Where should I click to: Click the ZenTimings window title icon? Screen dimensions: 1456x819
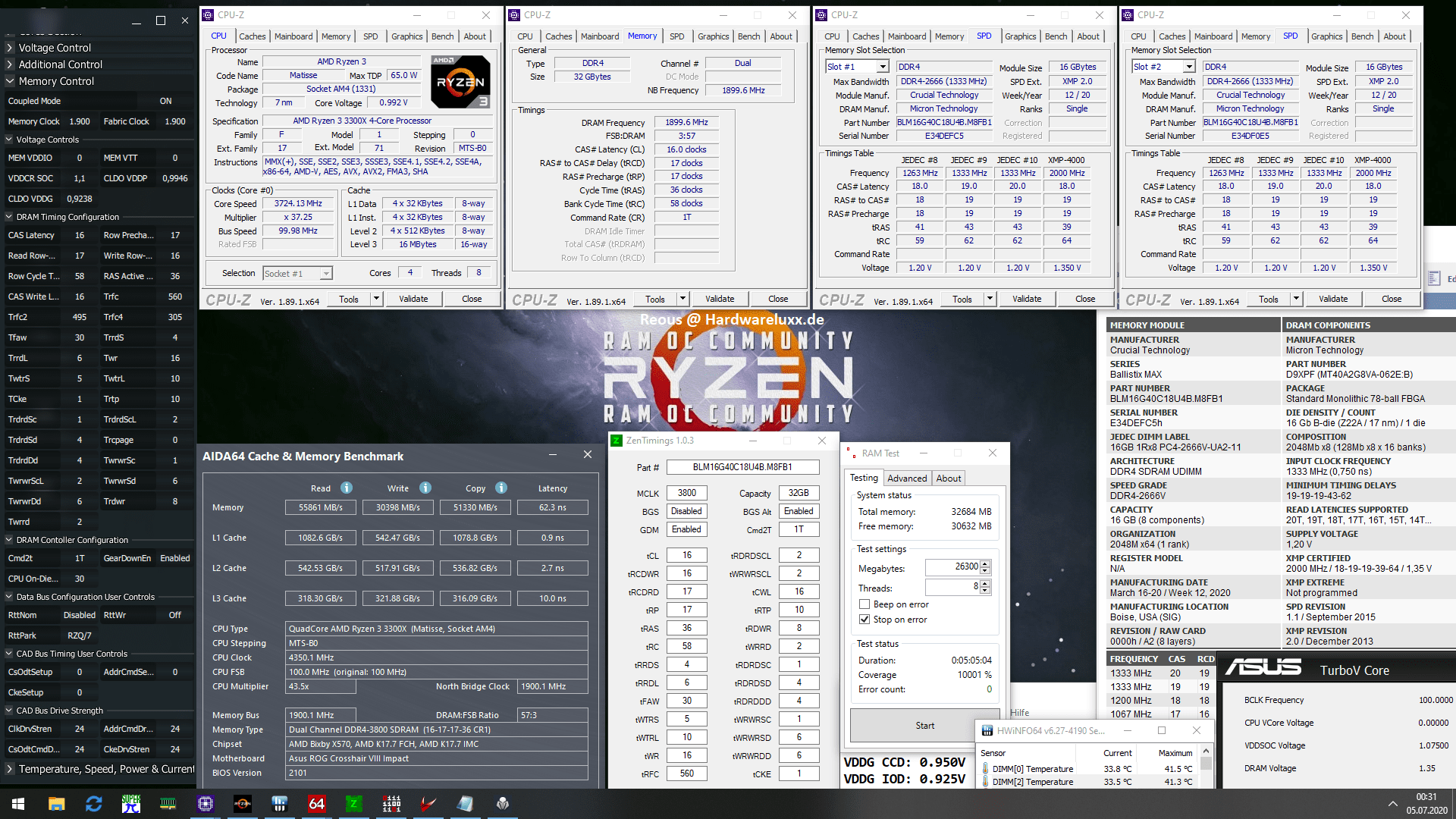[617, 441]
